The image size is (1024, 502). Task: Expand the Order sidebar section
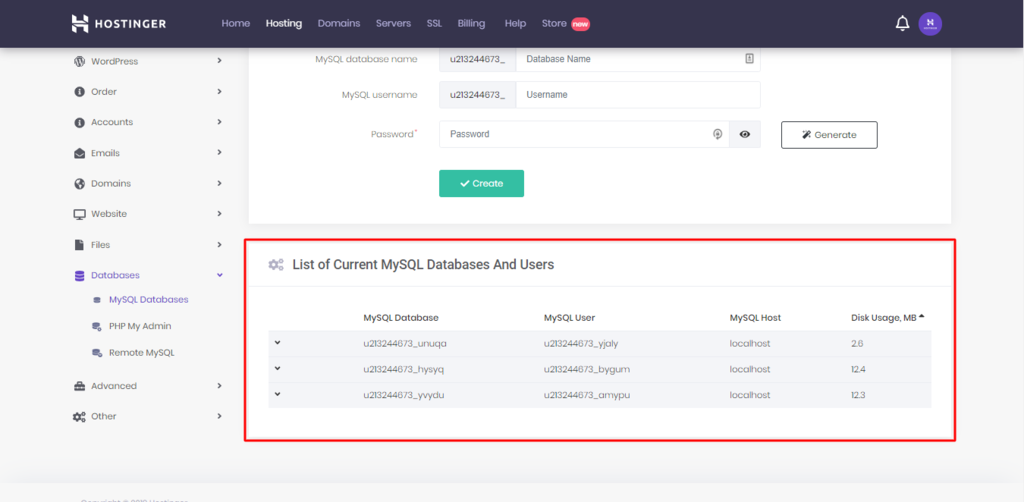coord(219,91)
